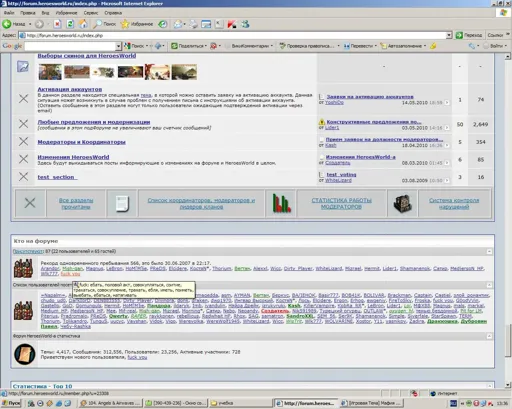This screenshot has width=512, height=409.
Task: Click the X icon beside Активация аккаунтов
Action: coord(23,99)
